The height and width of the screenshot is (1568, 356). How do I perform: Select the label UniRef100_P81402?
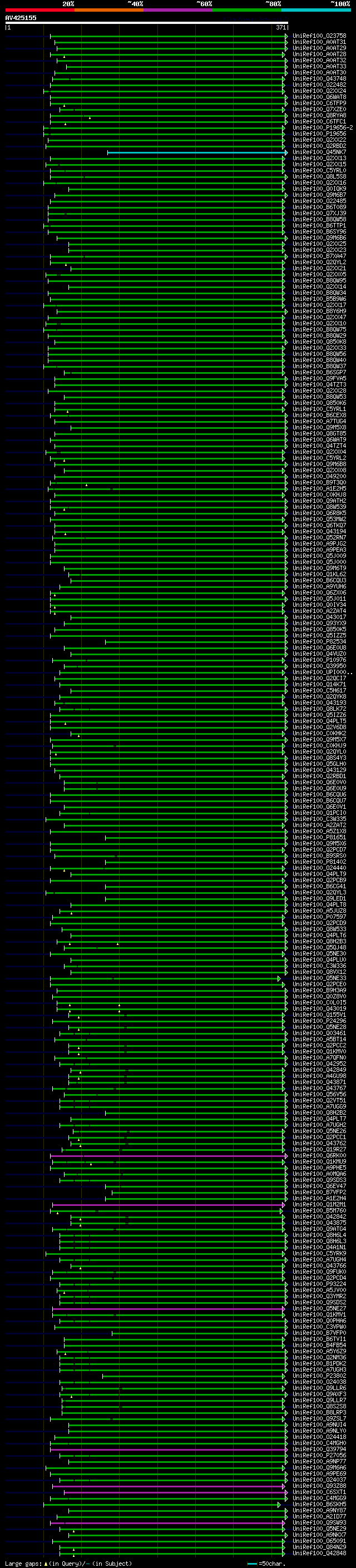coord(319,862)
